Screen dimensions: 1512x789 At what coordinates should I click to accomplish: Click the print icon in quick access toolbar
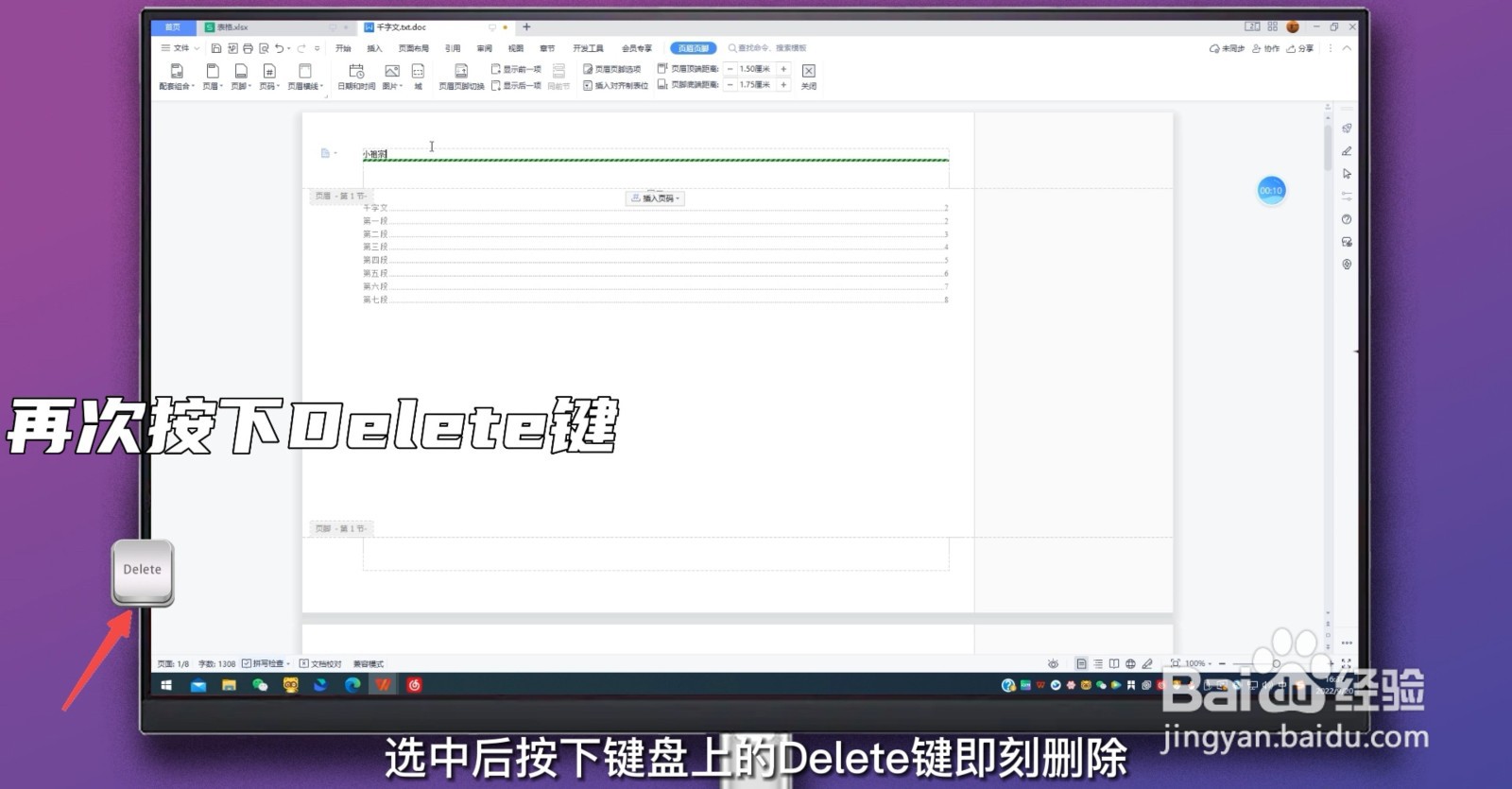tap(248, 48)
